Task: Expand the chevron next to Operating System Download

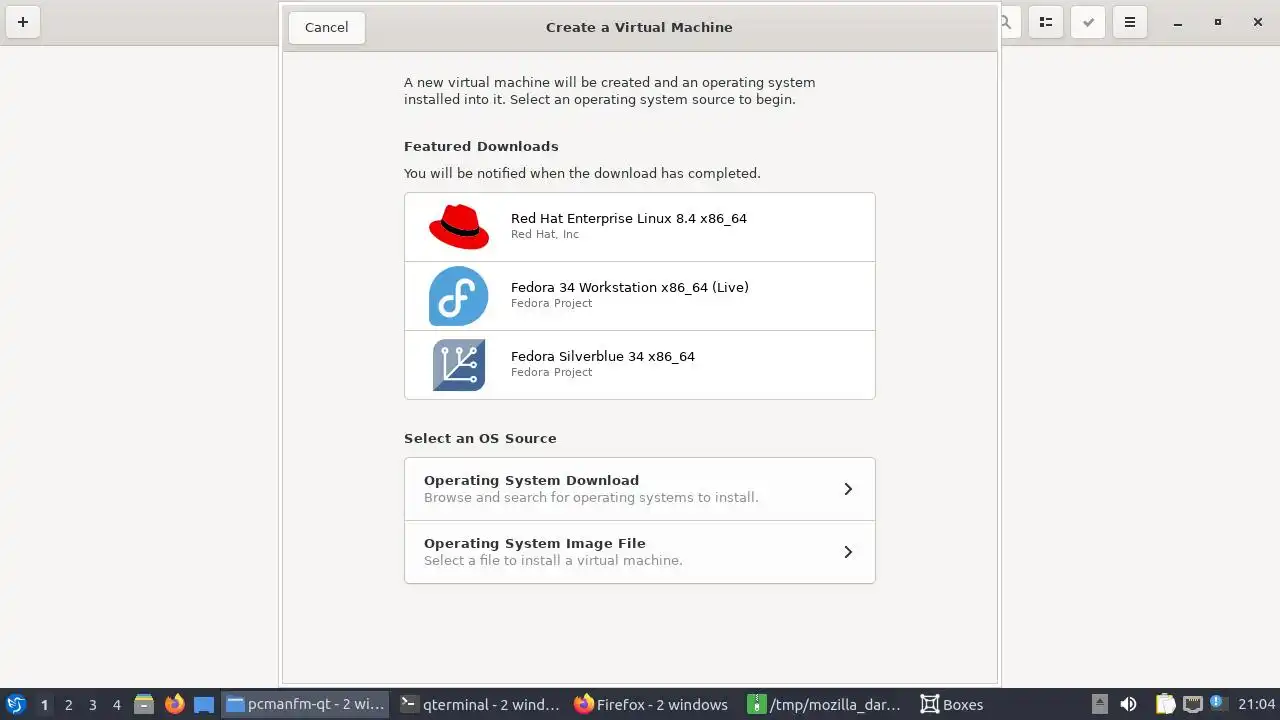Action: pyautogui.click(x=848, y=489)
